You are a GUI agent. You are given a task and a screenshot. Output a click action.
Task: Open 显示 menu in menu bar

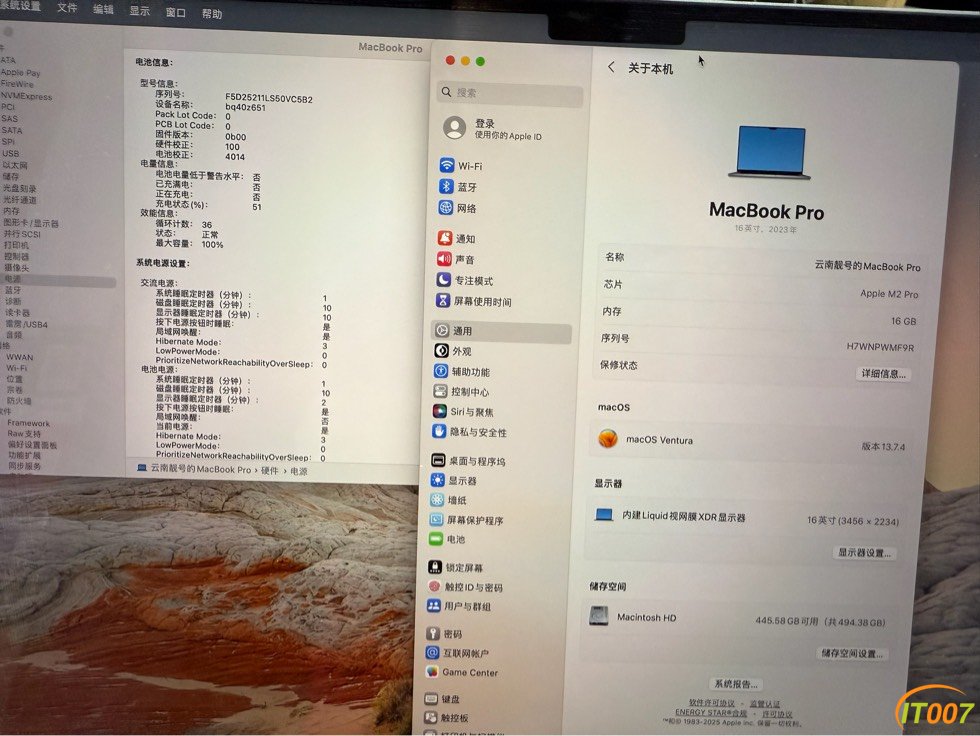[x=139, y=11]
